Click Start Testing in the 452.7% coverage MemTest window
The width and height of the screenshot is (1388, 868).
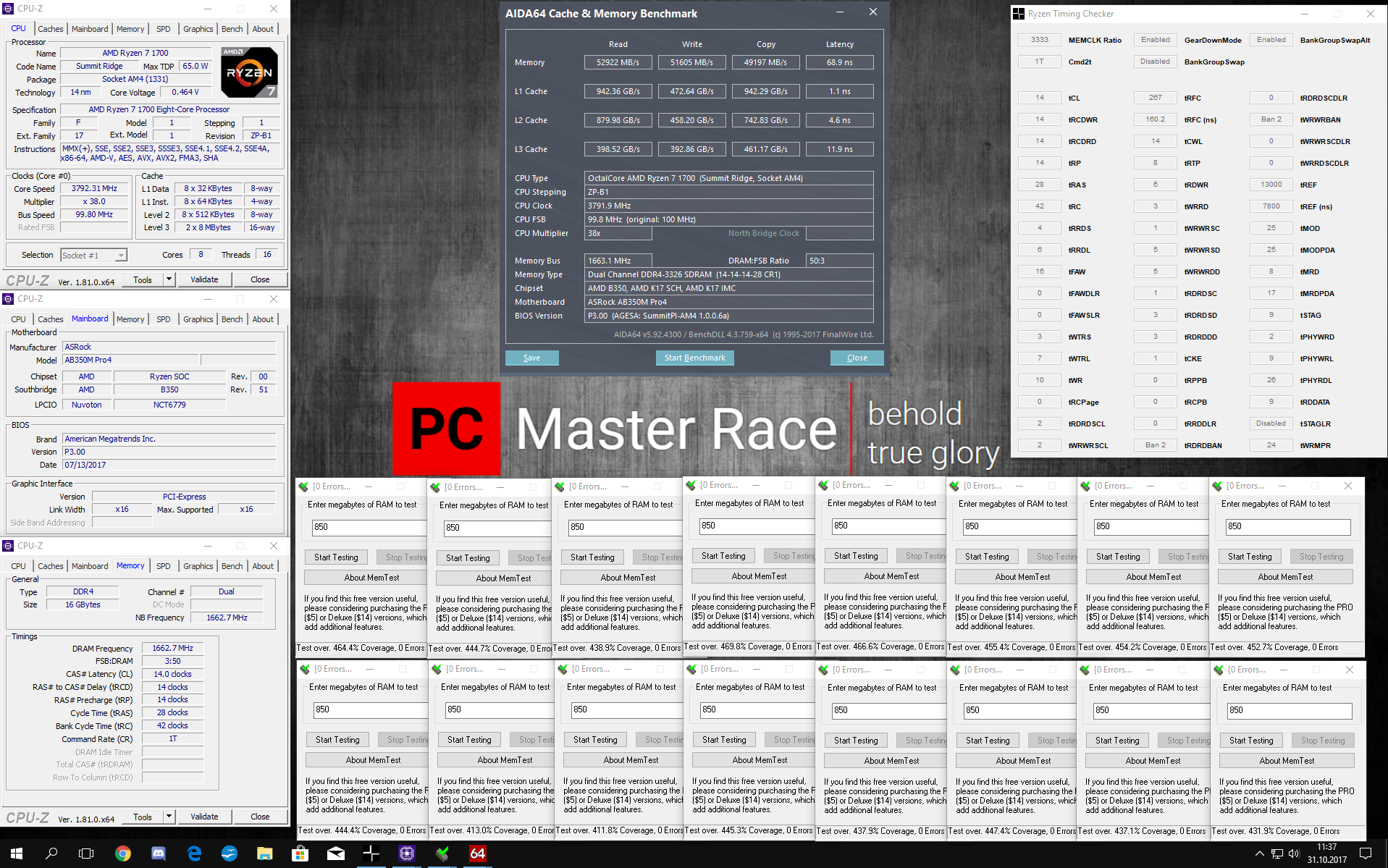pos(1250,557)
